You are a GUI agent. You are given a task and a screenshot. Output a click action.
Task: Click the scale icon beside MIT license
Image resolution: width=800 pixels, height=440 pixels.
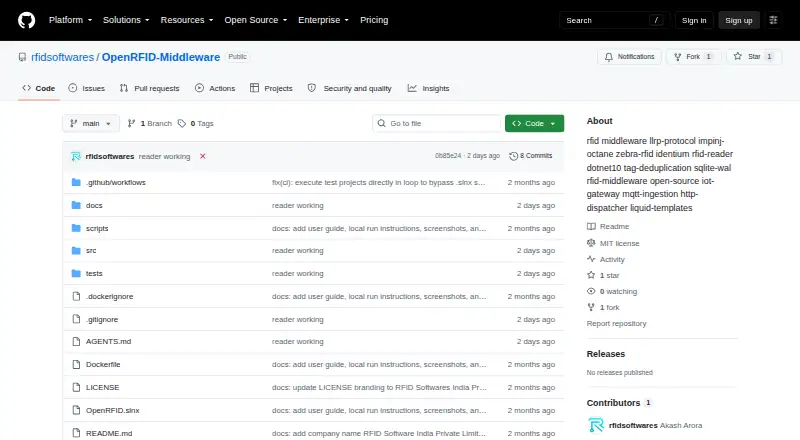pos(591,243)
